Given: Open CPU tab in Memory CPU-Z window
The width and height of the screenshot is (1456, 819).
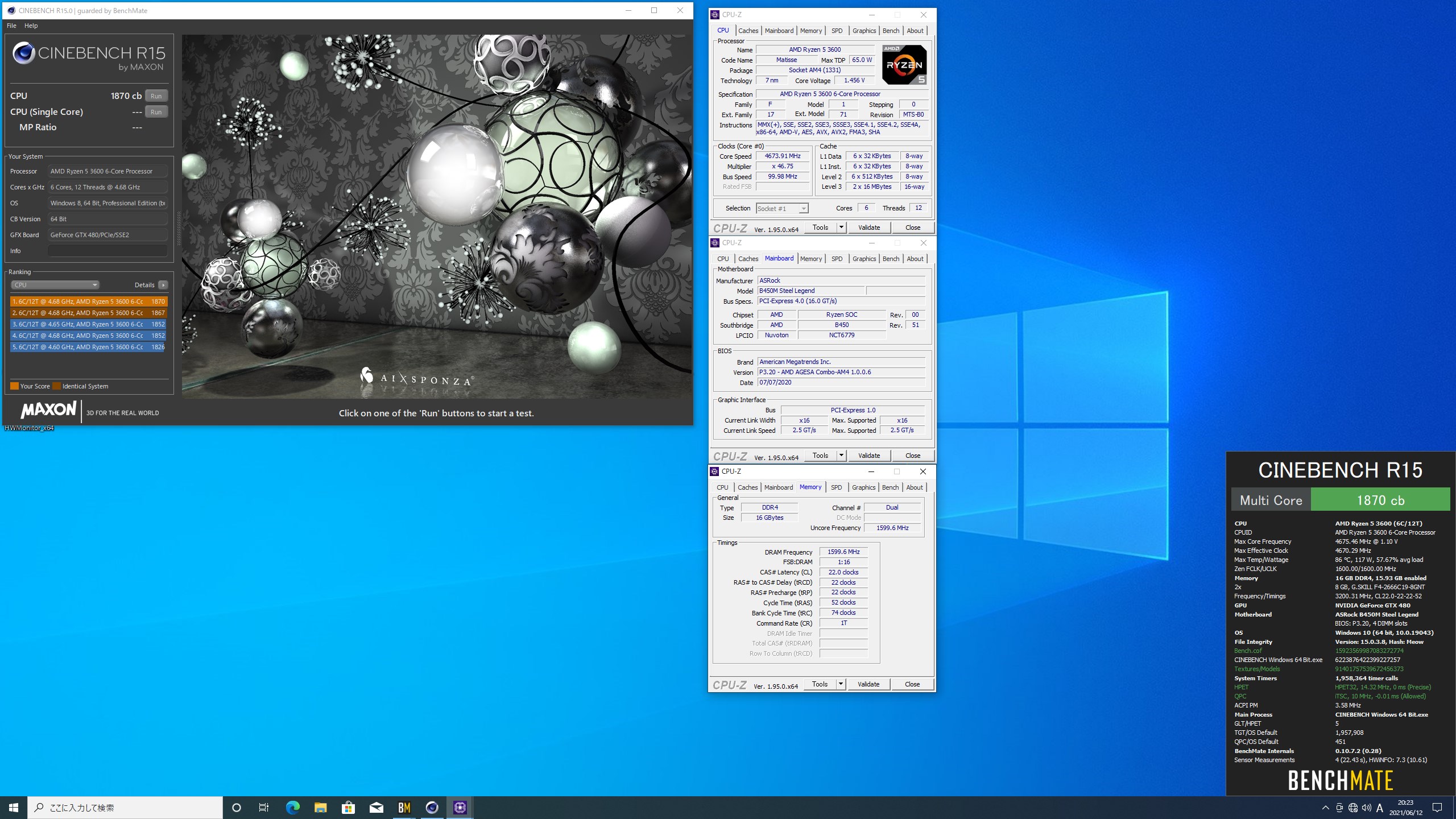Looking at the screenshot, I should tap(722, 487).
